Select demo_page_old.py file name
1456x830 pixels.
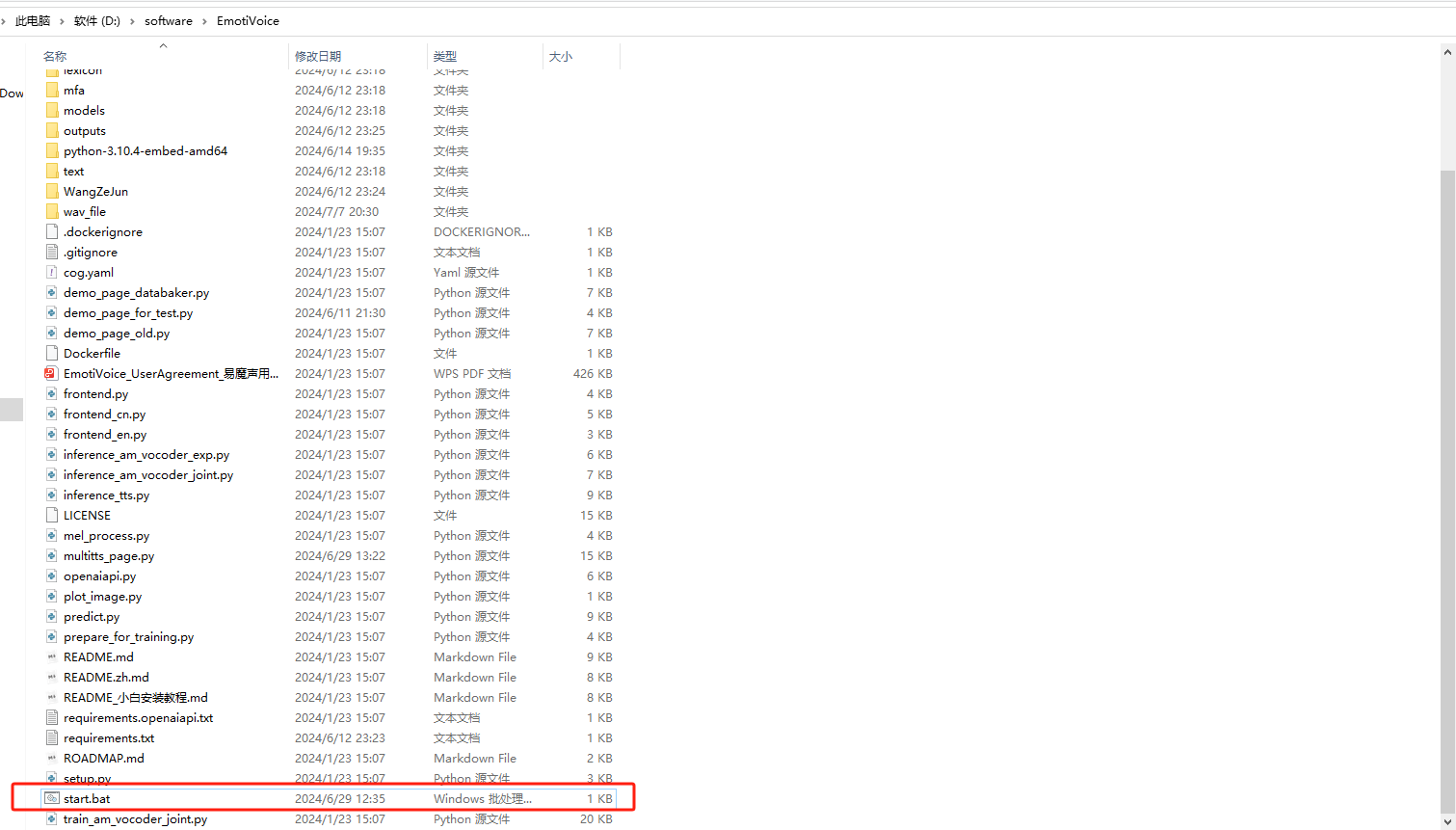click(117, 334)
